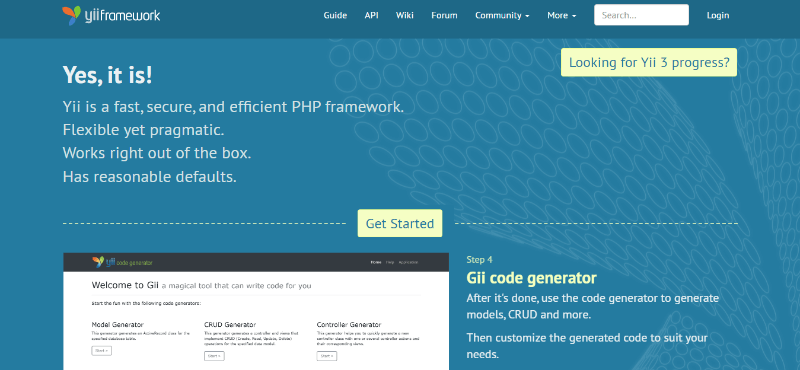Click the Yii framework logo
This screenshot has width=800, height=370.
tap(111, 16)
